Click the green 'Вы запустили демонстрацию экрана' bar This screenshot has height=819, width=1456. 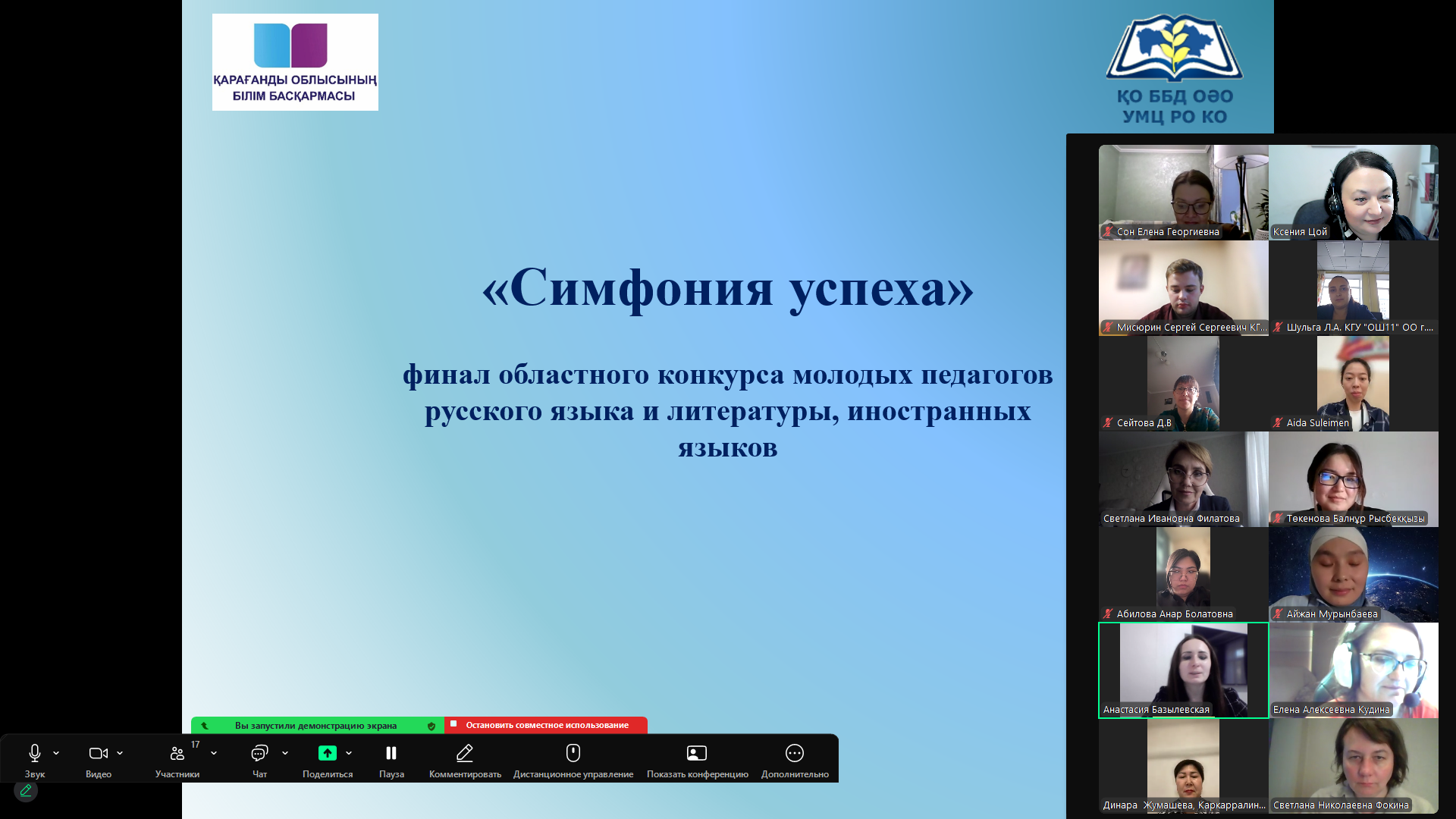(315, 726)
